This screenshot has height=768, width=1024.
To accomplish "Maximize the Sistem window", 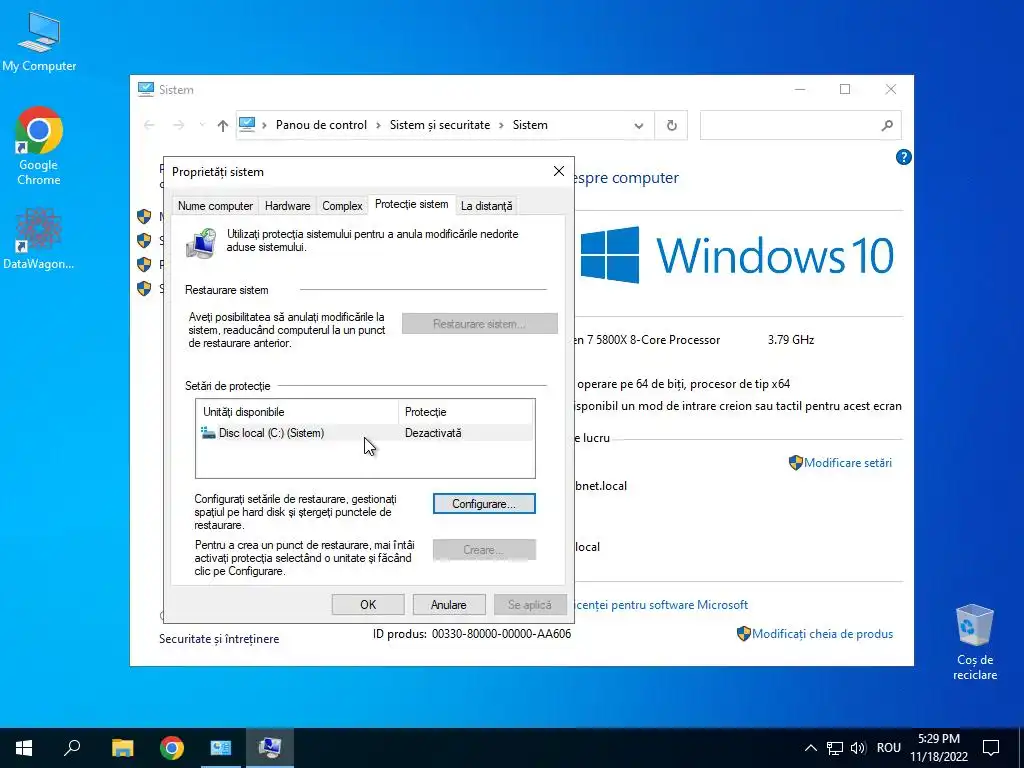I will [844, 89].
